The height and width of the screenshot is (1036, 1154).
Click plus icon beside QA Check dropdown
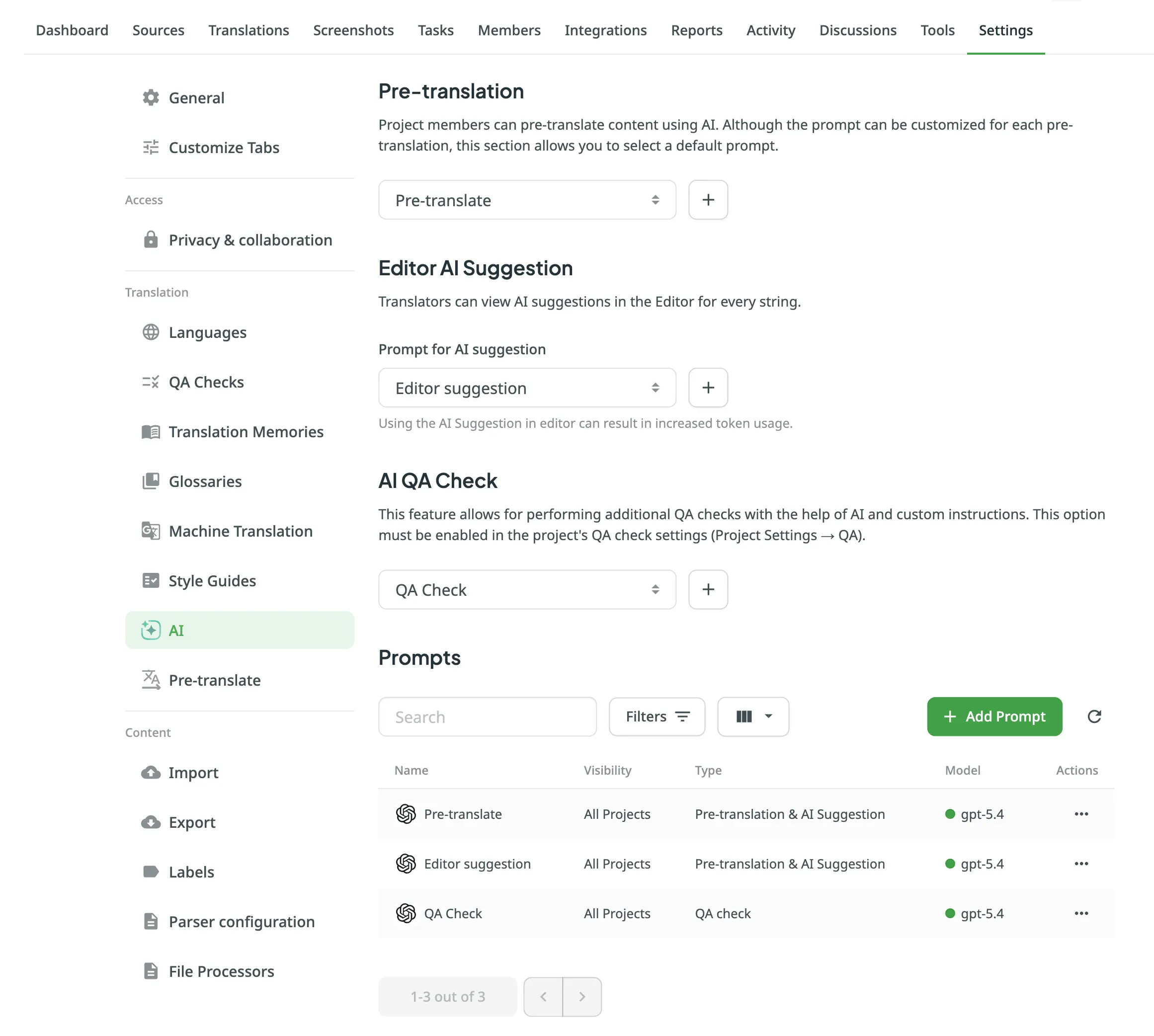click(708, 589)
